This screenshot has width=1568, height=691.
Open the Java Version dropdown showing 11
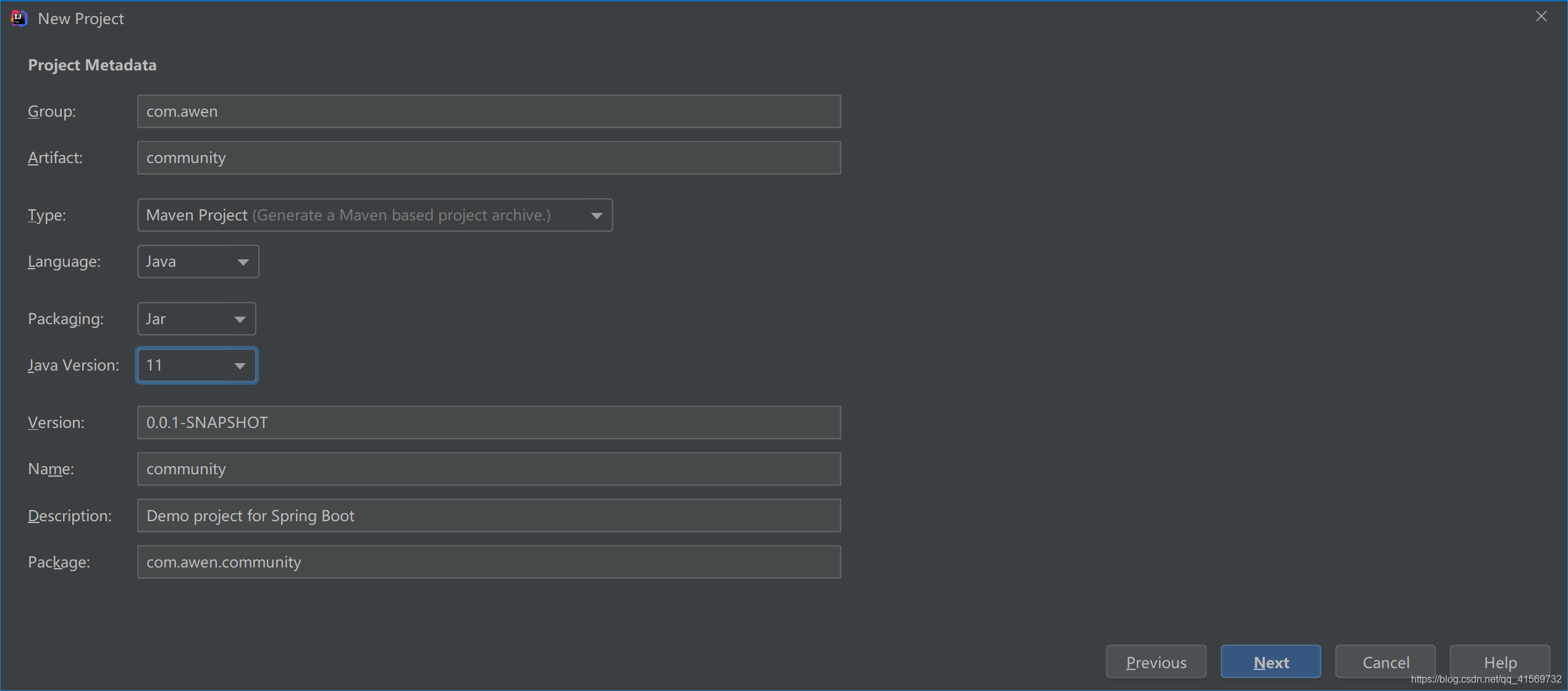click(196, 365)
